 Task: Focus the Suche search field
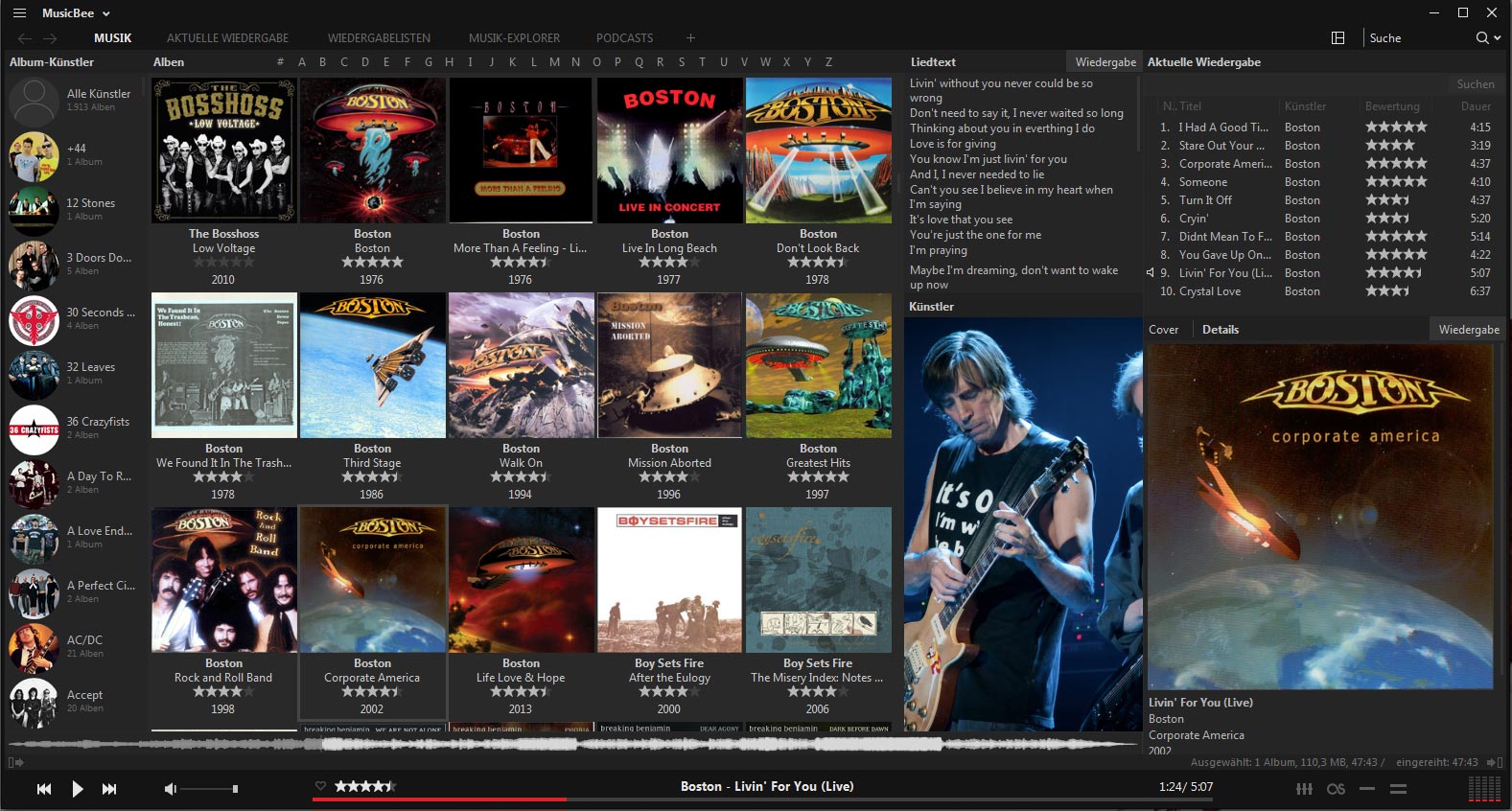point(1419,38)
